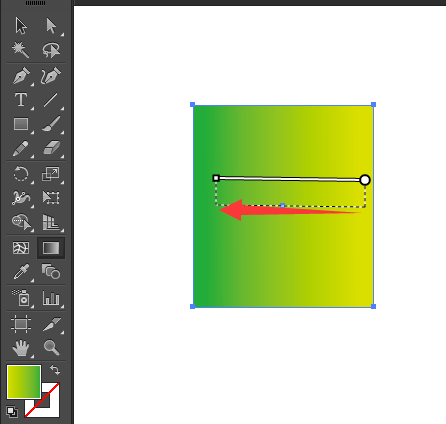The width and height of the screenshot is (446, 424).
Task: Click the bottom-right anchor of the rectangle
Action: [x=373, y=306]
